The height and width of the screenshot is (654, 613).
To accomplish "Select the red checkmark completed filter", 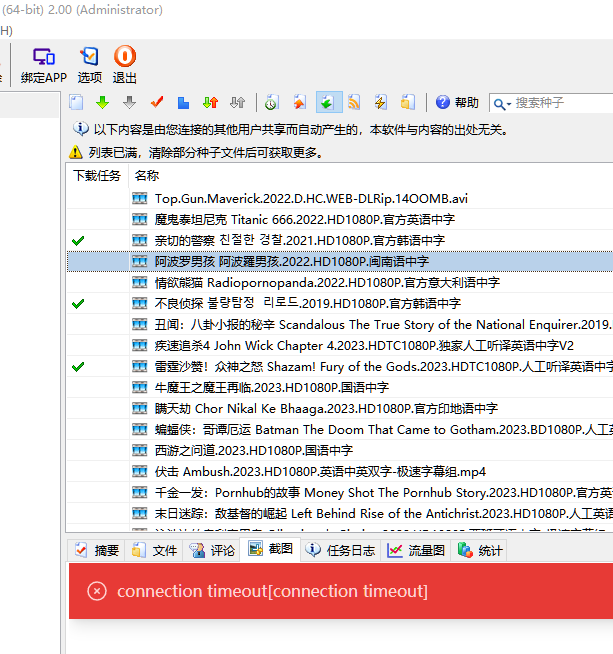I will tap(157, 102).
